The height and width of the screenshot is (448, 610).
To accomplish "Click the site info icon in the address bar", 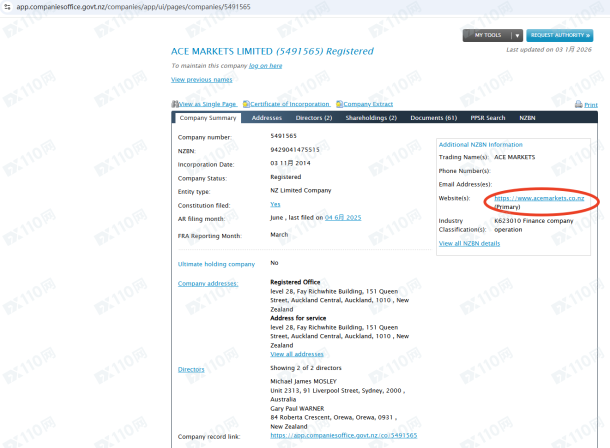I will pyautogui.click(x=7, y=7).
